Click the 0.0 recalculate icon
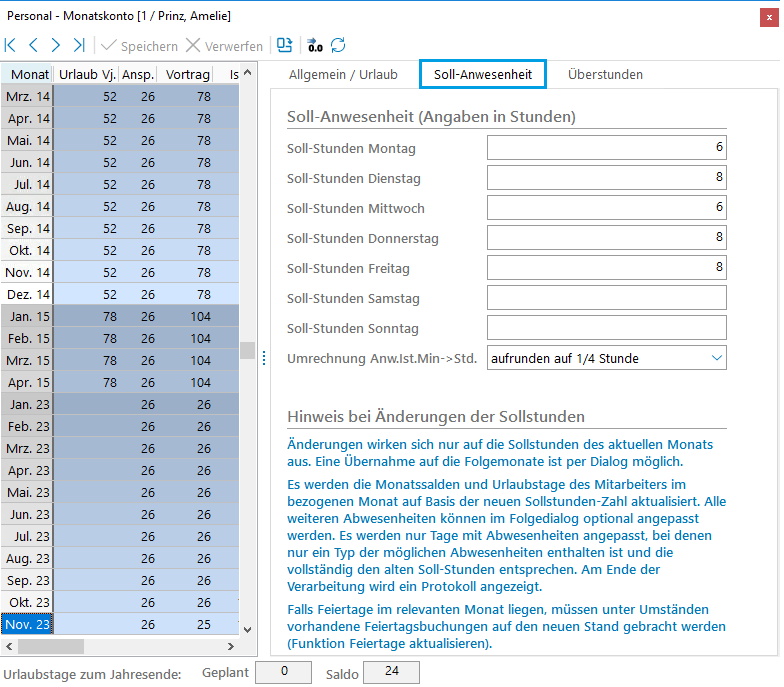The height and width of the screenshot is (687, 784). 315,45
